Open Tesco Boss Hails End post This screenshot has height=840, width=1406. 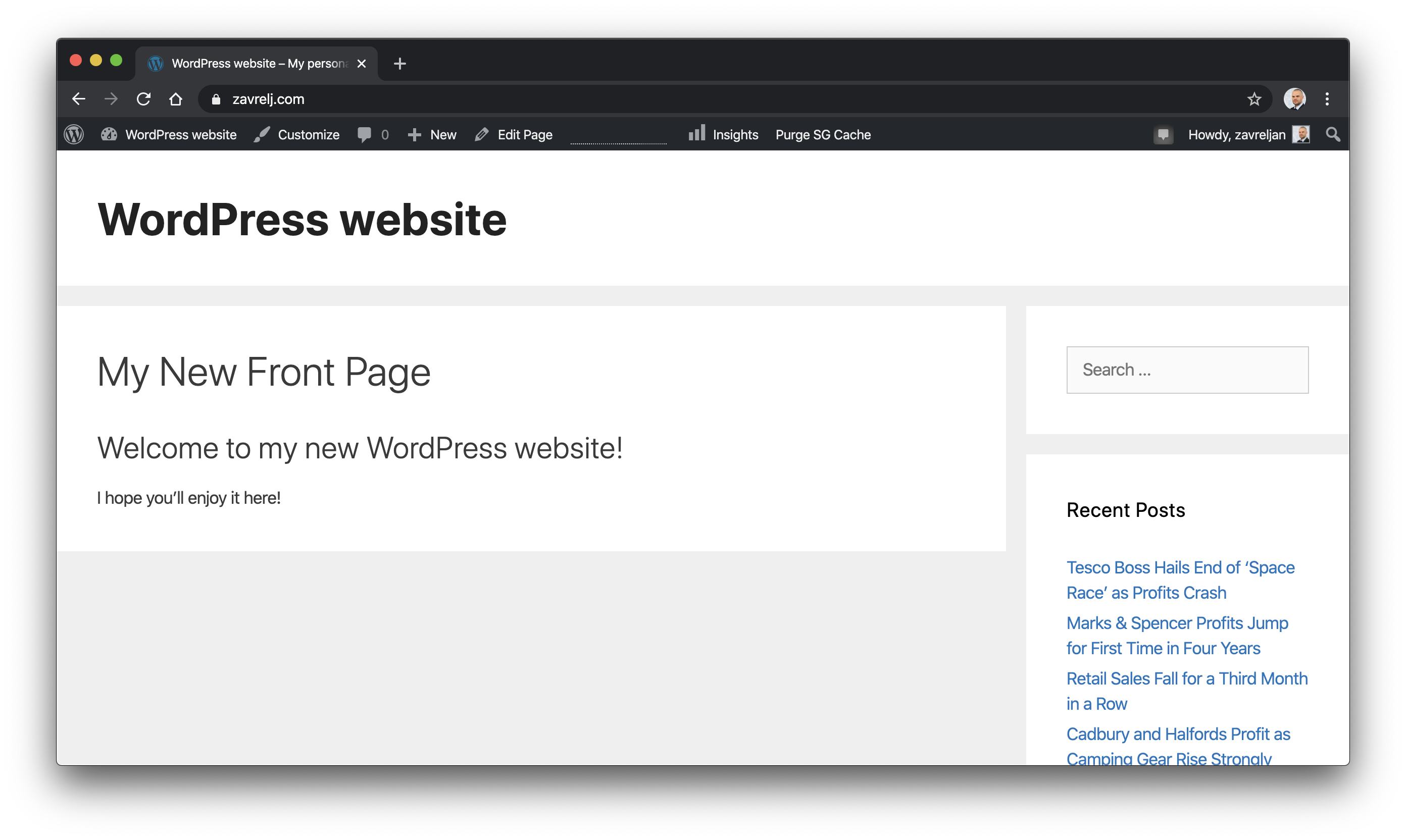click(x=1180, y=580)
